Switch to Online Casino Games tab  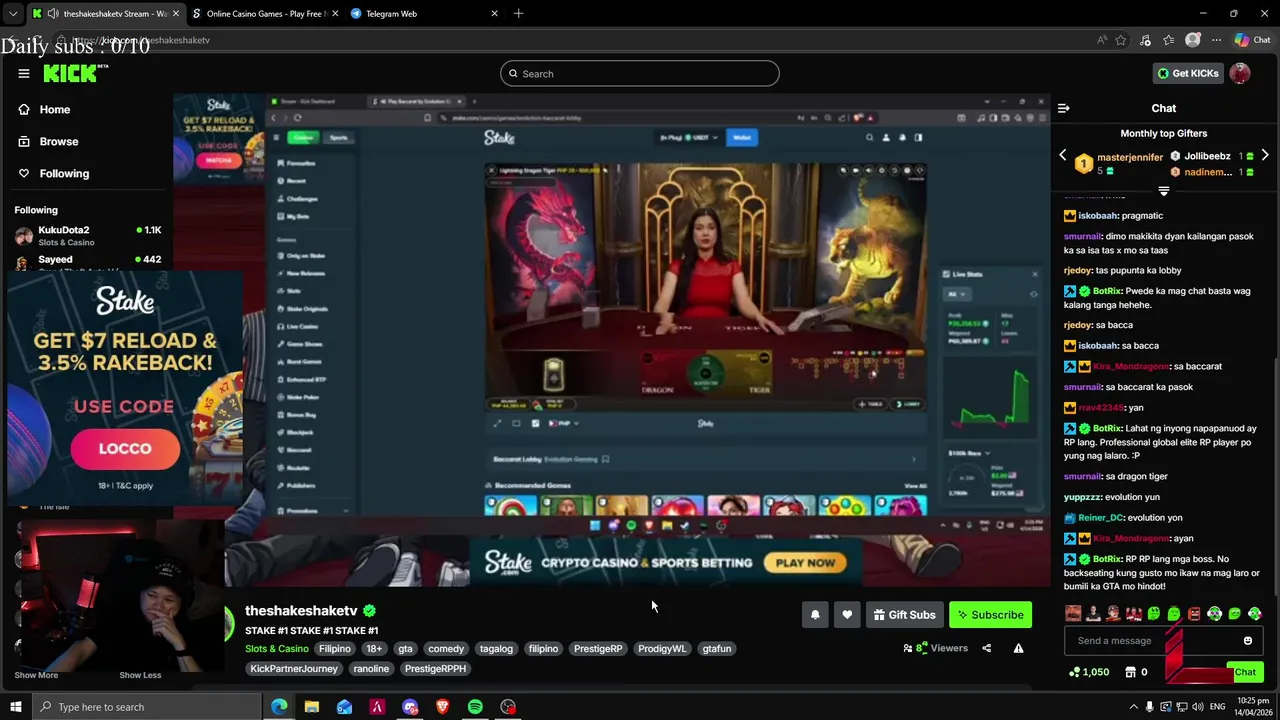click(x=265, y=13)
